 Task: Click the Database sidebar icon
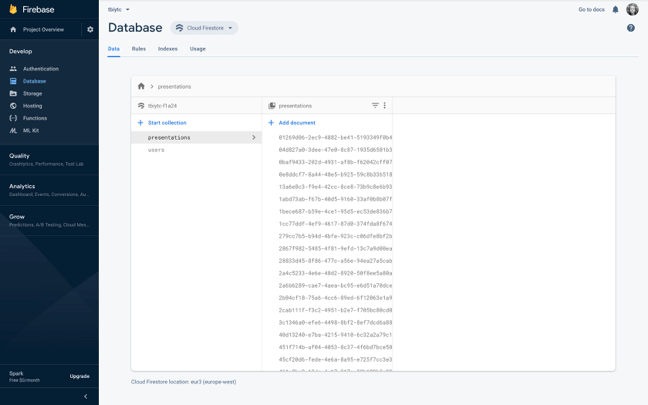tap(13, 81)
